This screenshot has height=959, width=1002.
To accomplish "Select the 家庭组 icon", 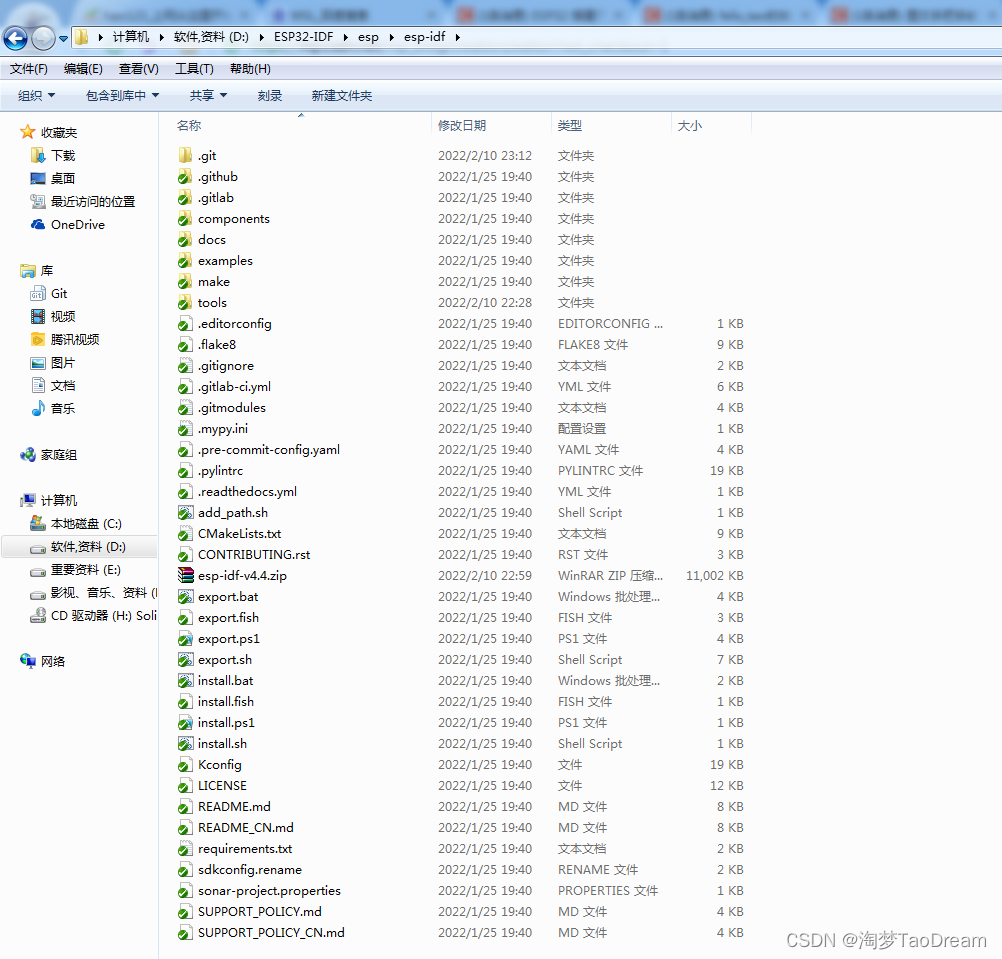I will (x=27, y=455).
